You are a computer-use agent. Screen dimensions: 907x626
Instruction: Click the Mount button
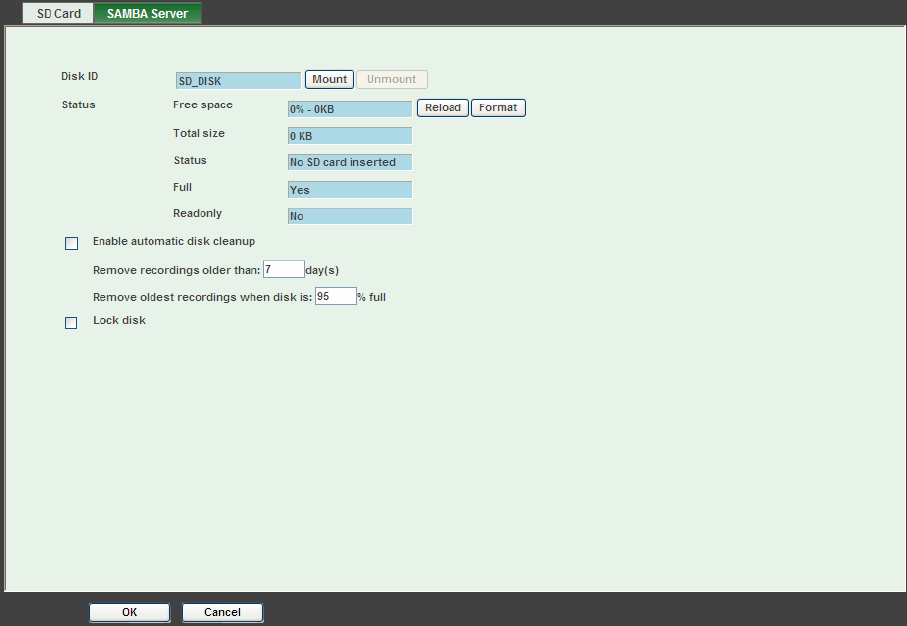(329, 79)
